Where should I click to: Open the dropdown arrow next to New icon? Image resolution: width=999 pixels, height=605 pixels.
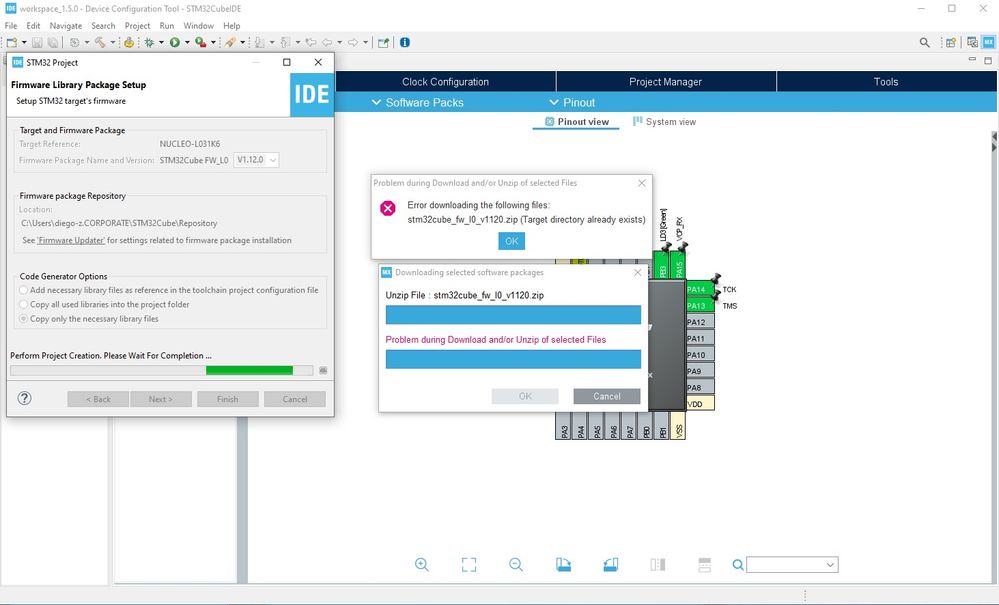(x=24, y=43)
